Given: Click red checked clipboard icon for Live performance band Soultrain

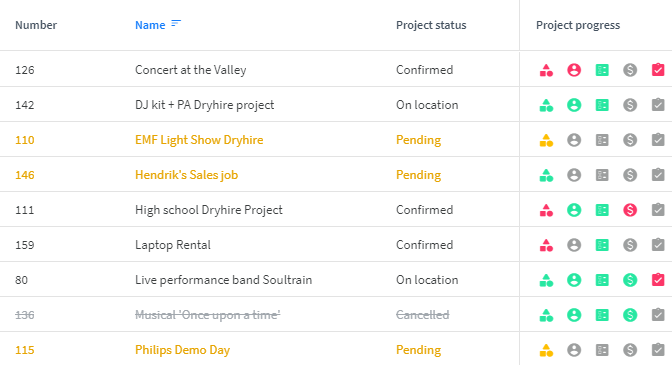Looking at the screenshot, I should pyautogui.click(x=658, y=280).
